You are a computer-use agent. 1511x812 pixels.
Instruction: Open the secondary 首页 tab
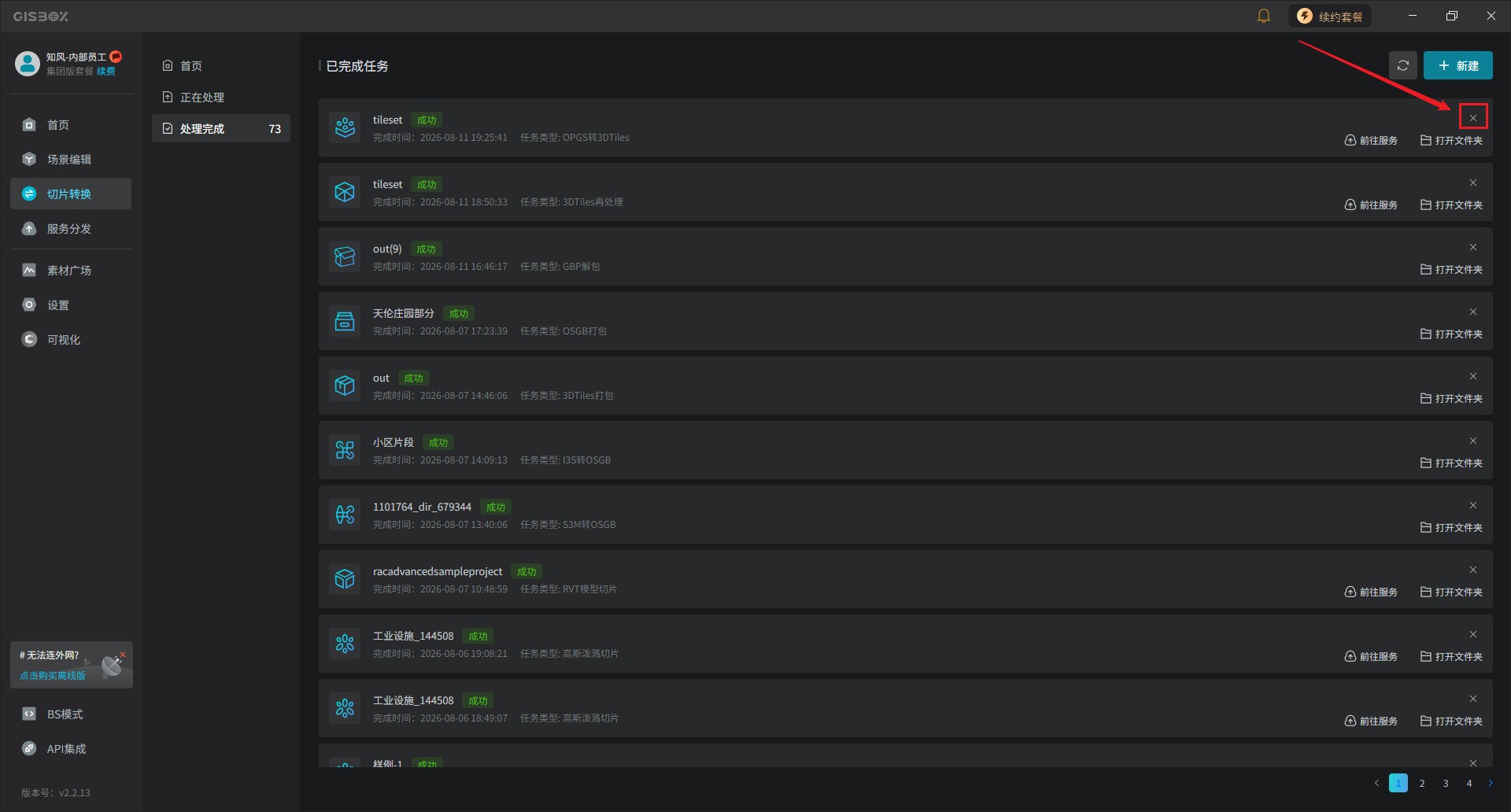tap(221, 65)
